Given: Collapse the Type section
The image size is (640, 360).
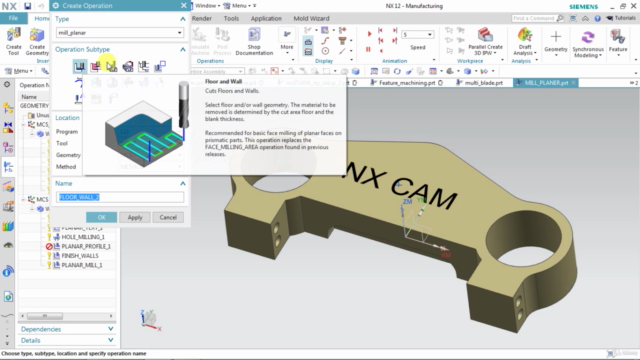Looking at the screenshot, I should click(x=182, y=19).
